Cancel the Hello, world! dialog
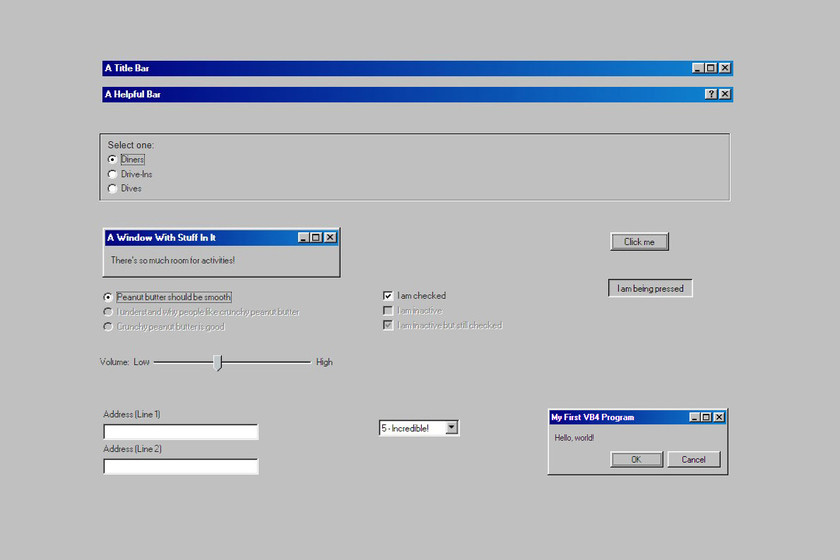The width and height of the screenshot is (840, 560). 694,460
